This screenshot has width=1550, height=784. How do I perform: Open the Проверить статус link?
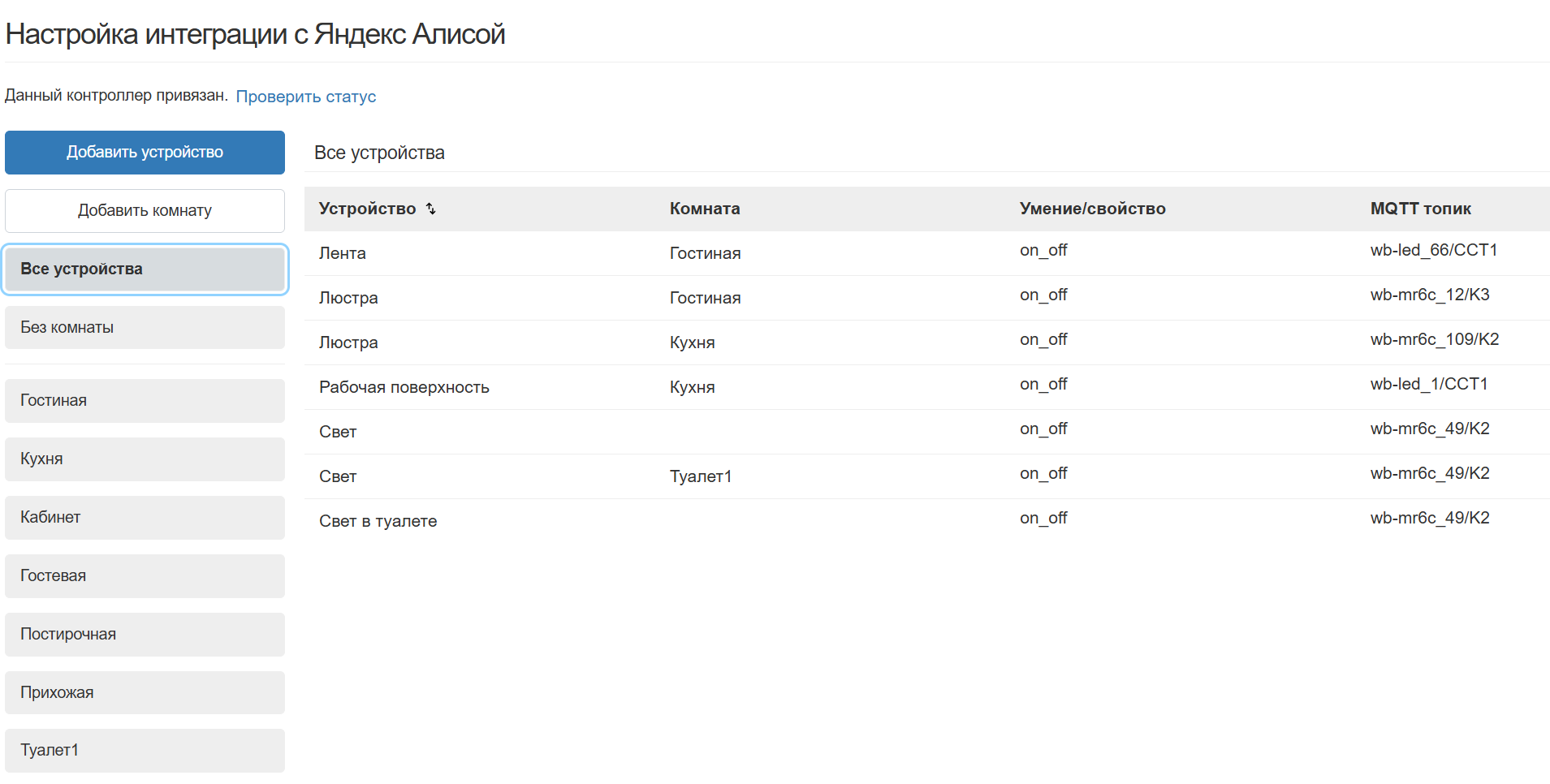click(305, 97)
